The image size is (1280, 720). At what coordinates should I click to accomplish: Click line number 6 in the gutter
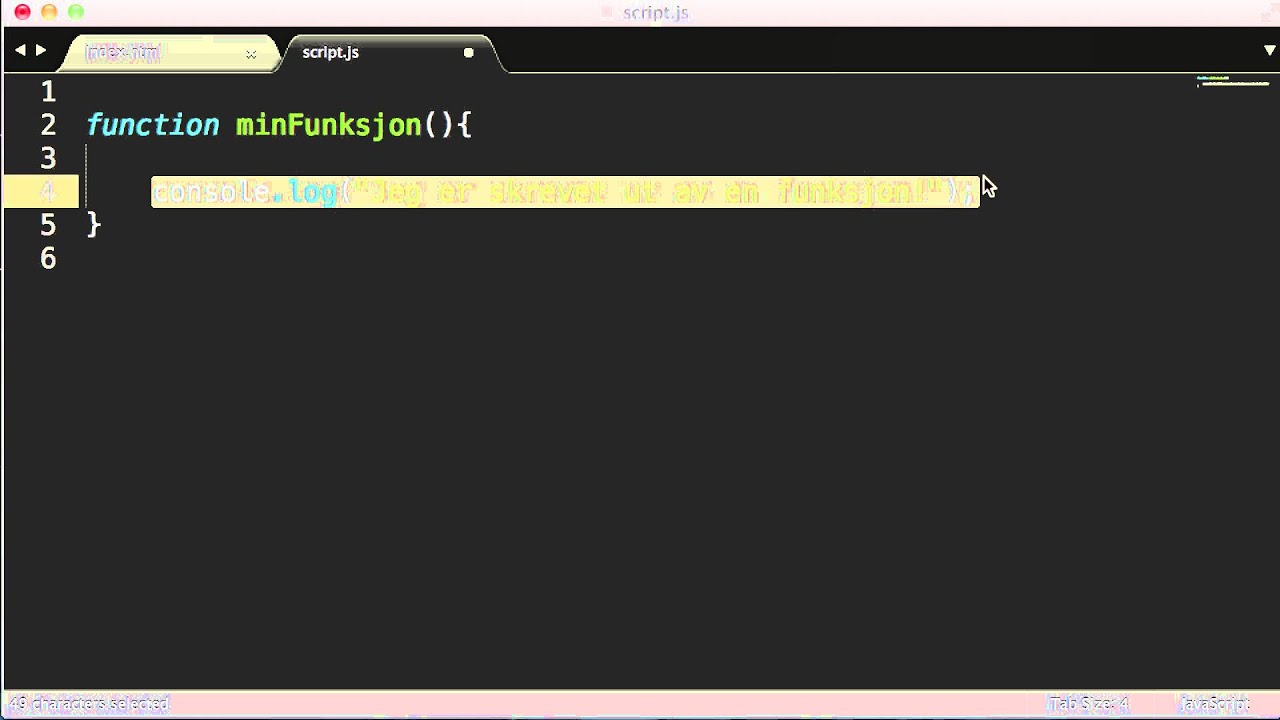48,258
